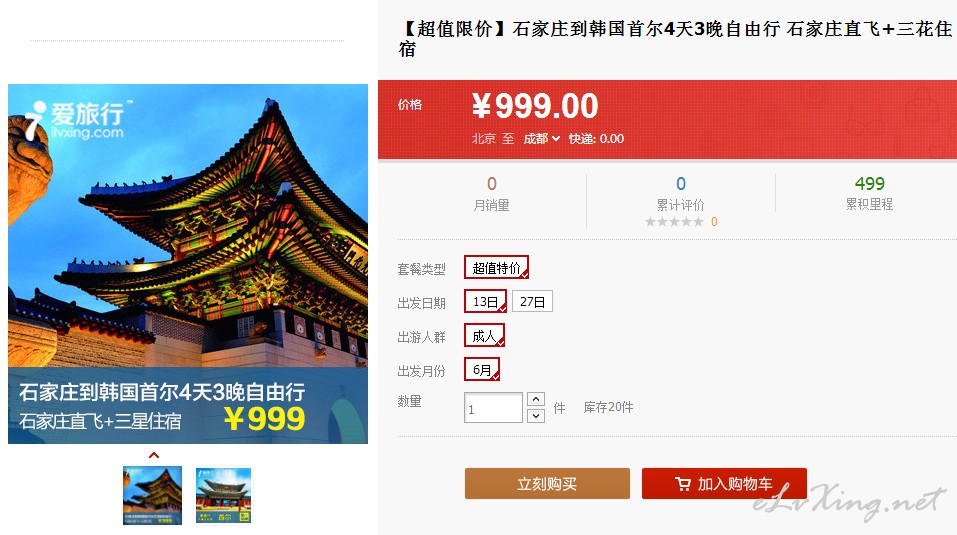This screenshot has height=535, width=957.
Task: Click the up chevron above thumbnails
Action: click(154, 455)
